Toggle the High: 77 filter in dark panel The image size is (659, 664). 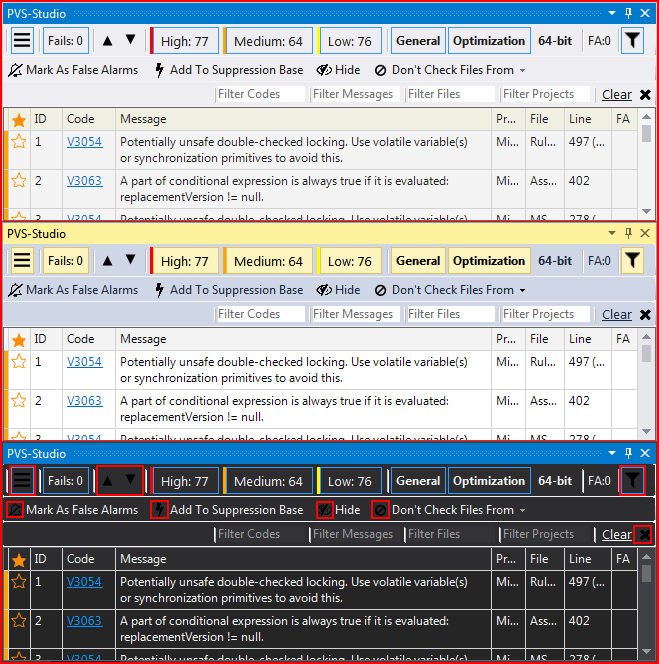[x=183, y=481]
